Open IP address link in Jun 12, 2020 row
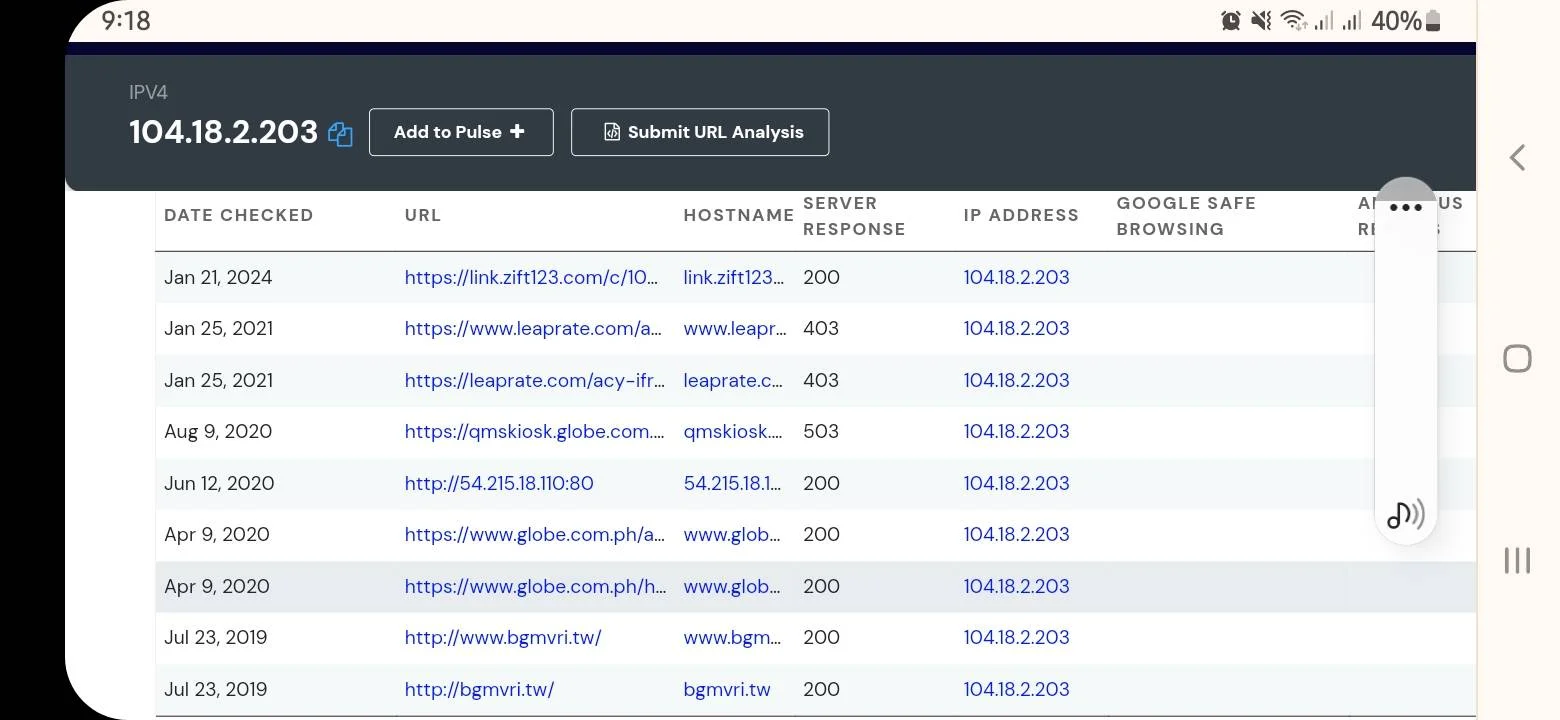 [1016, 483]
